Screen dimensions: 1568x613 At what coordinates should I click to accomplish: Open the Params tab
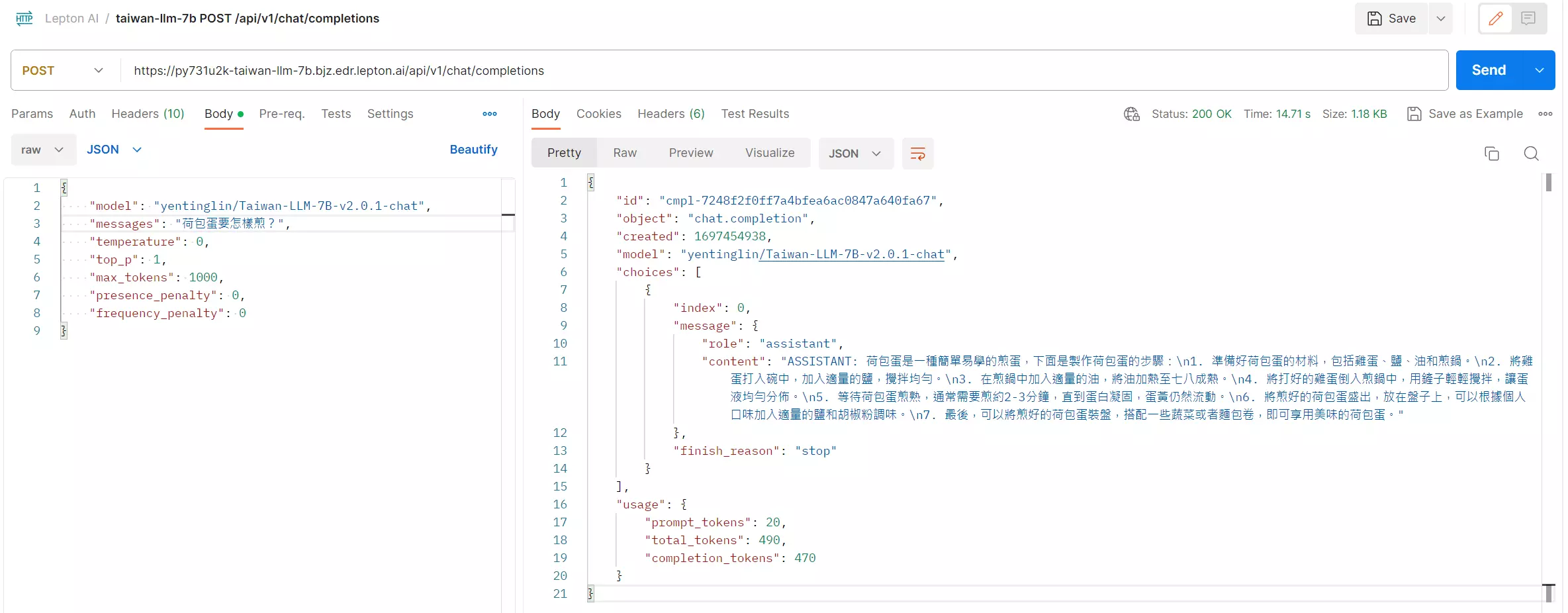(32, 114)
